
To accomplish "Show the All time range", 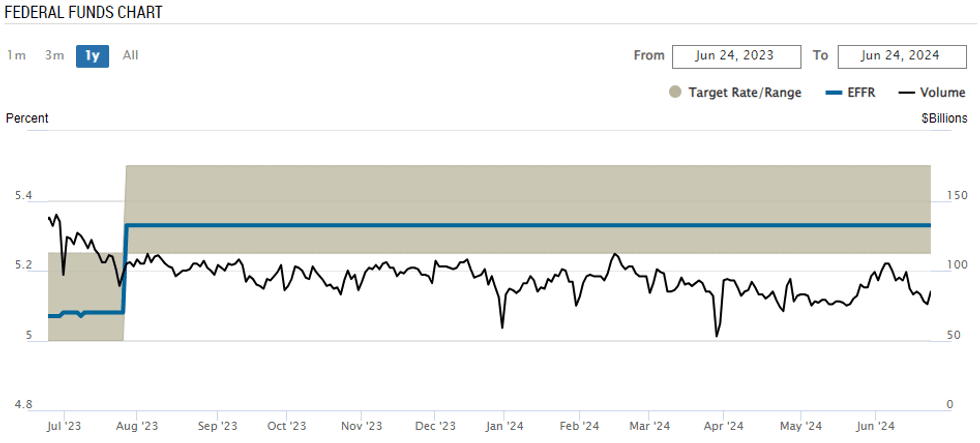I will click(131, 56).
